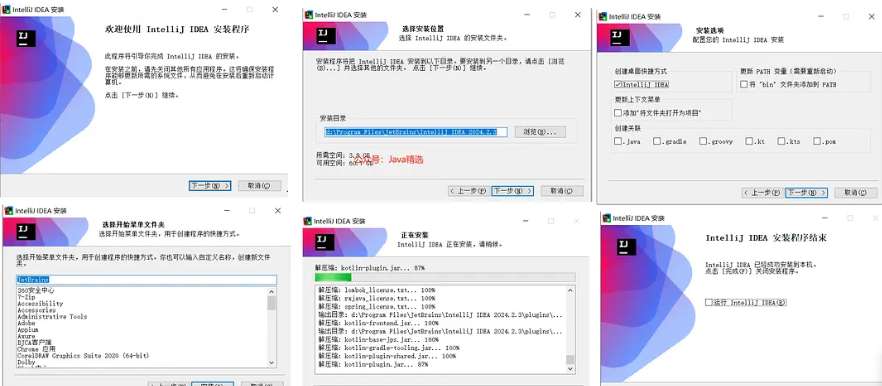Image resolution: width=882 pixels, height=386 pixels.
Task: Click the install log scrollbar thumb
Action: (570, 360)
